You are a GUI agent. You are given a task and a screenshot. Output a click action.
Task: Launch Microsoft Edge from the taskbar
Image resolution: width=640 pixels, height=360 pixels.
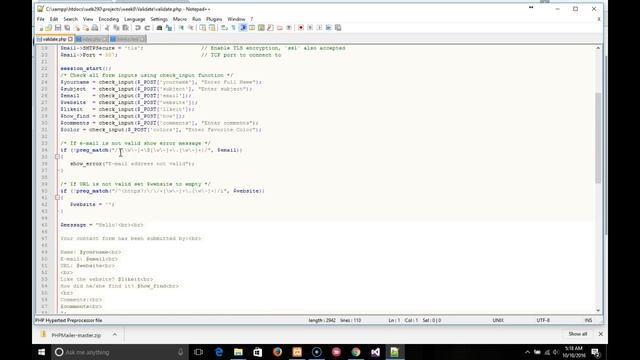[x=219, y=352]
